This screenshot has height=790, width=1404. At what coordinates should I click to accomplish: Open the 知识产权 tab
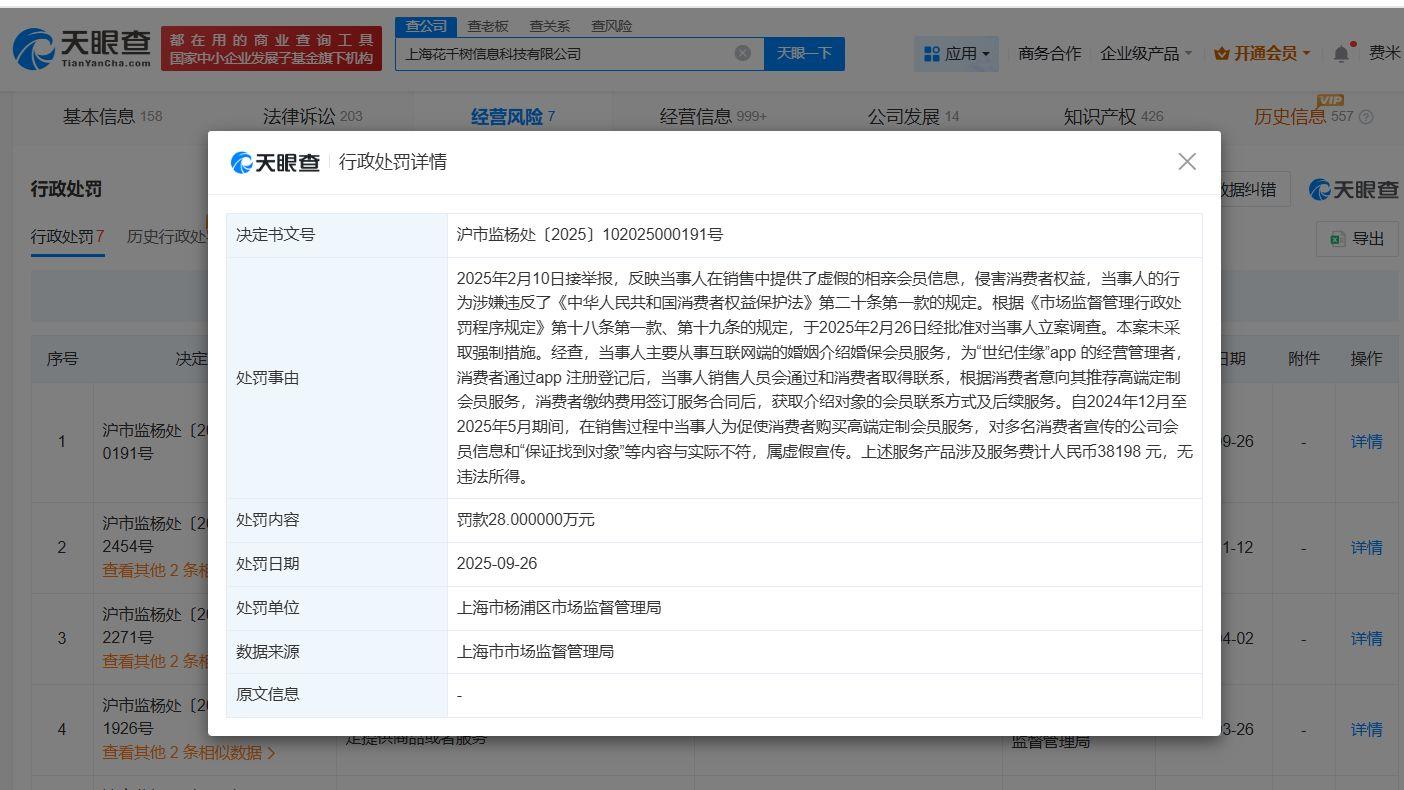pyautogui.click(x=1114, y=117)
